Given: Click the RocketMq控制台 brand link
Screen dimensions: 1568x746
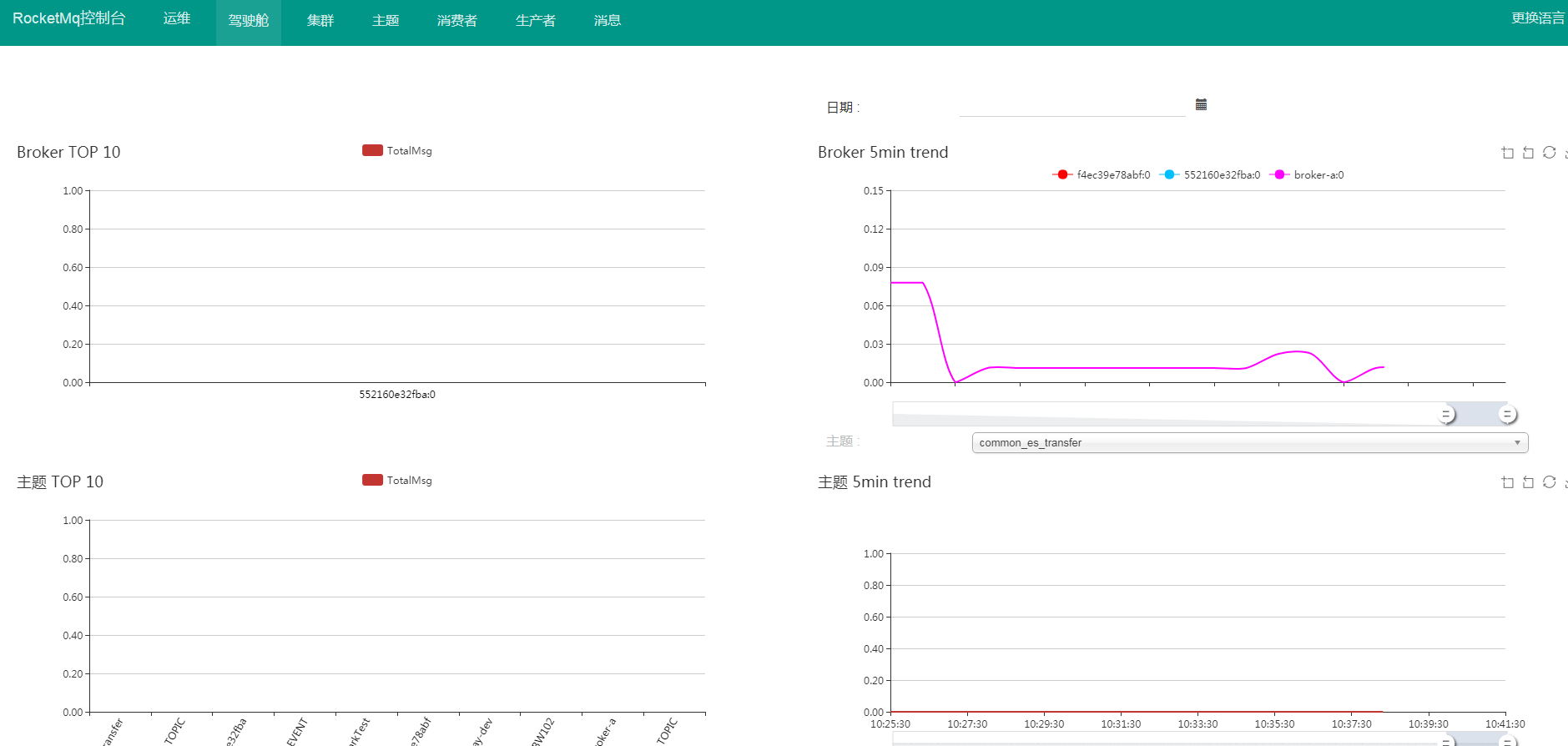Looking at the screenshot, I should click(69, 18).
